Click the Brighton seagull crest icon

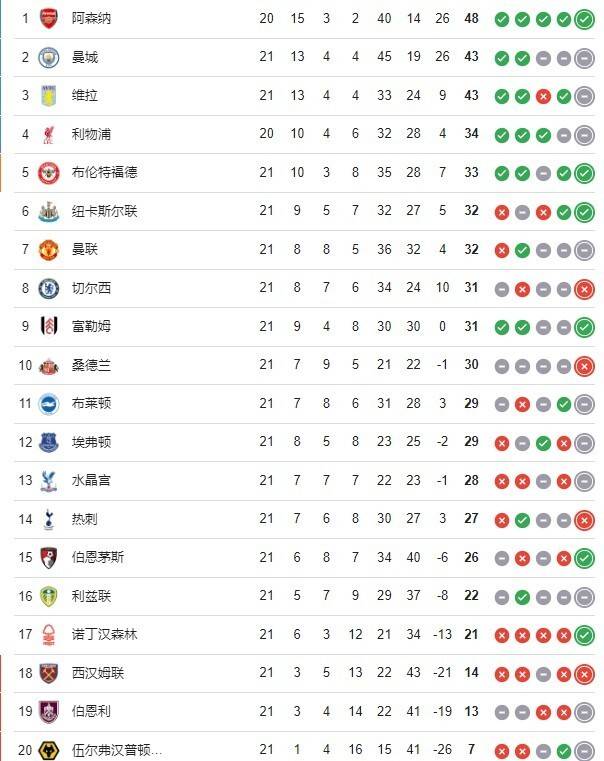click(48, 404)
